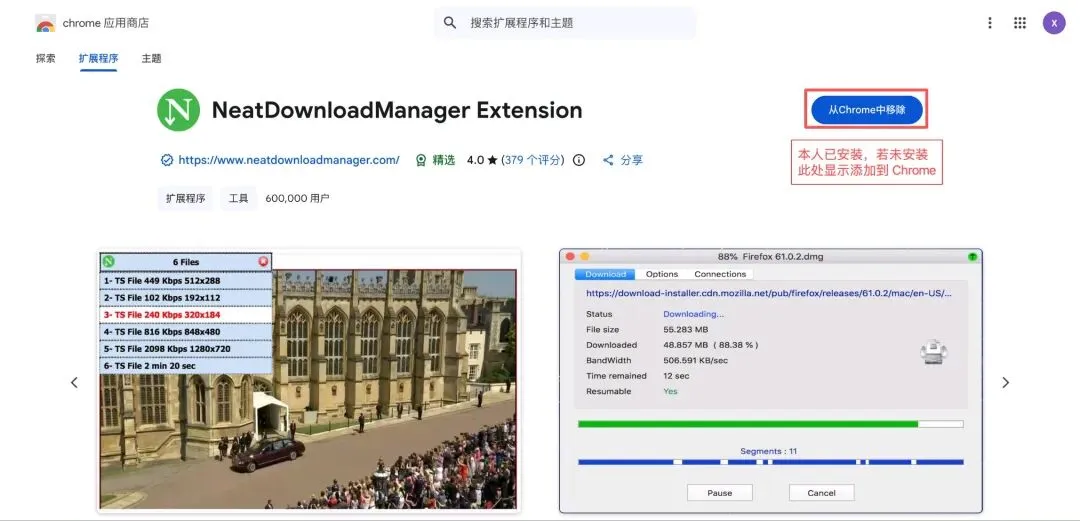Click the NeatDownloadManager green logo
This screenshot has width=1080, height=521.
178,110
